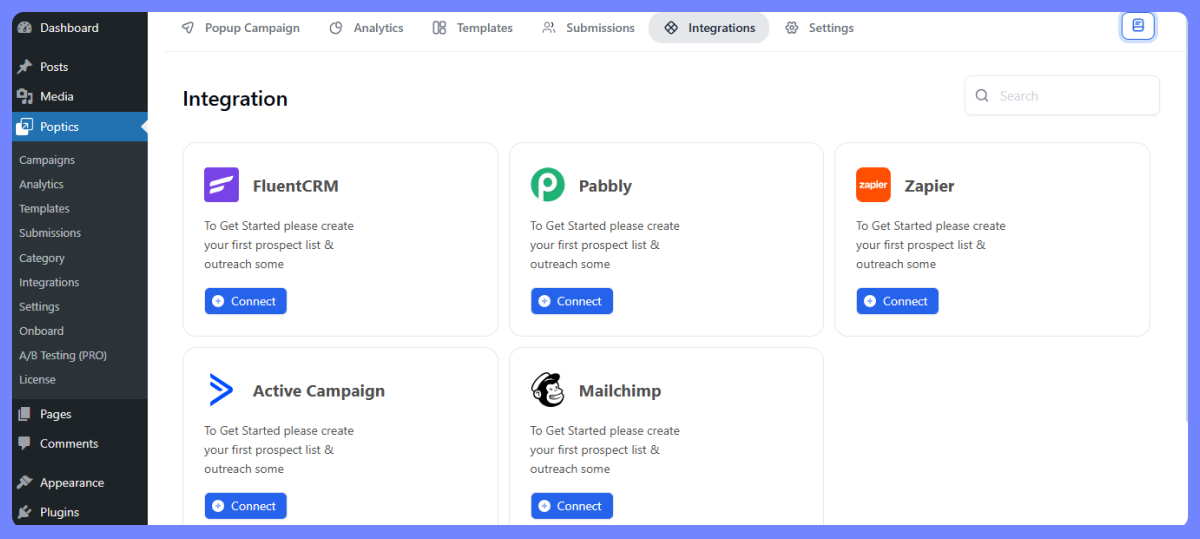Select the Integrations tab
Image resolution: width=1200 pixels, height=539 pixels.
tap(709, 28)
